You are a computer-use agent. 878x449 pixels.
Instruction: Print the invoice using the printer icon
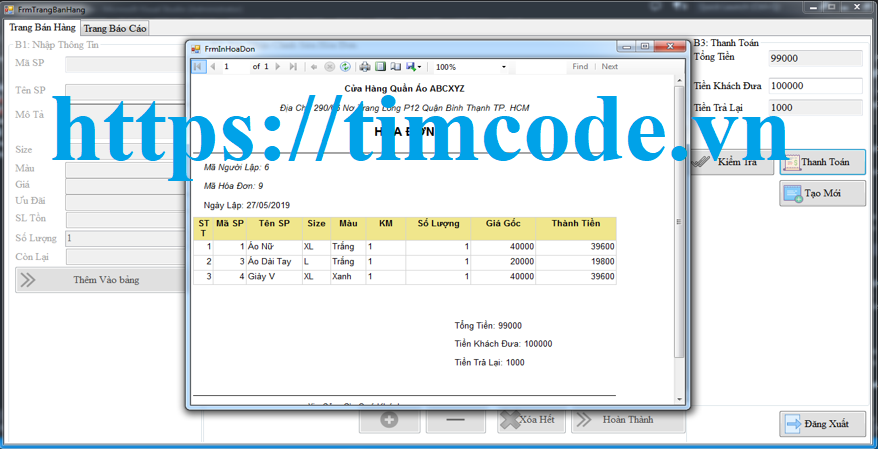[365, 67]
